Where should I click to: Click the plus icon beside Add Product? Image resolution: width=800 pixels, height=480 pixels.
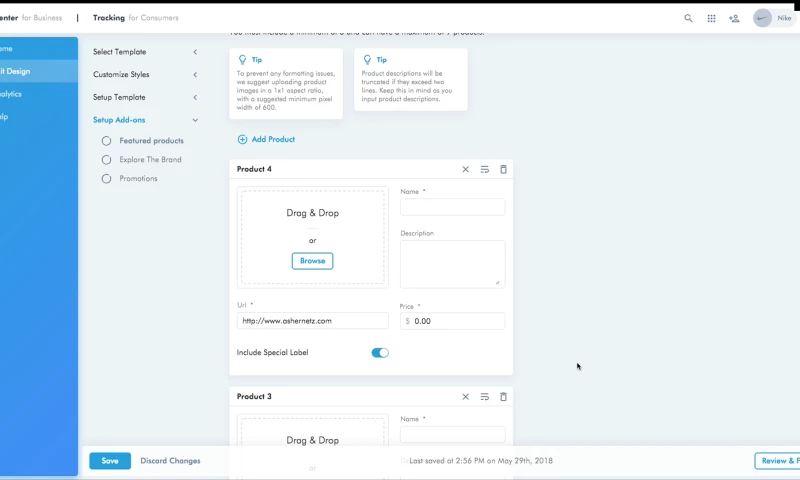click(242, 139)
